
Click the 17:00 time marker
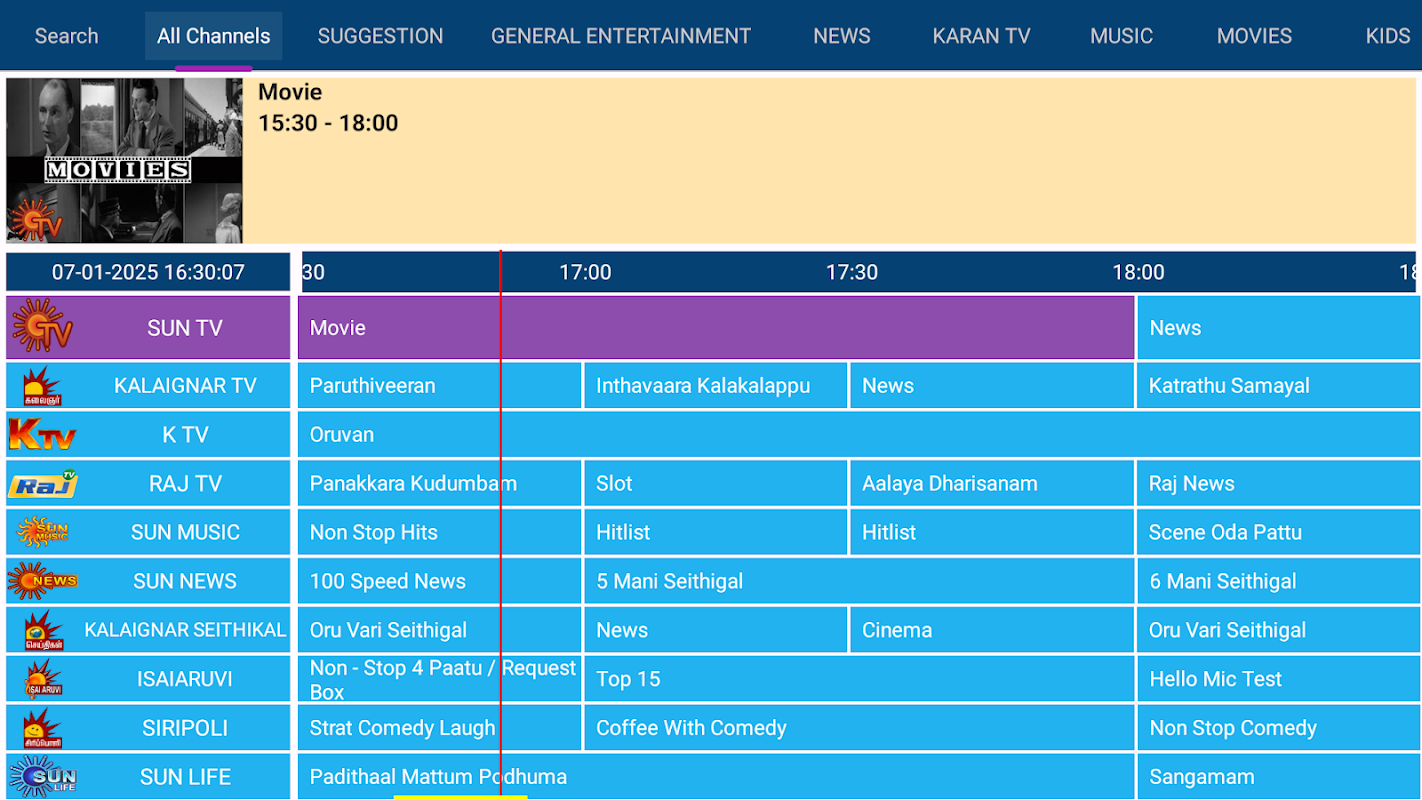585,272
